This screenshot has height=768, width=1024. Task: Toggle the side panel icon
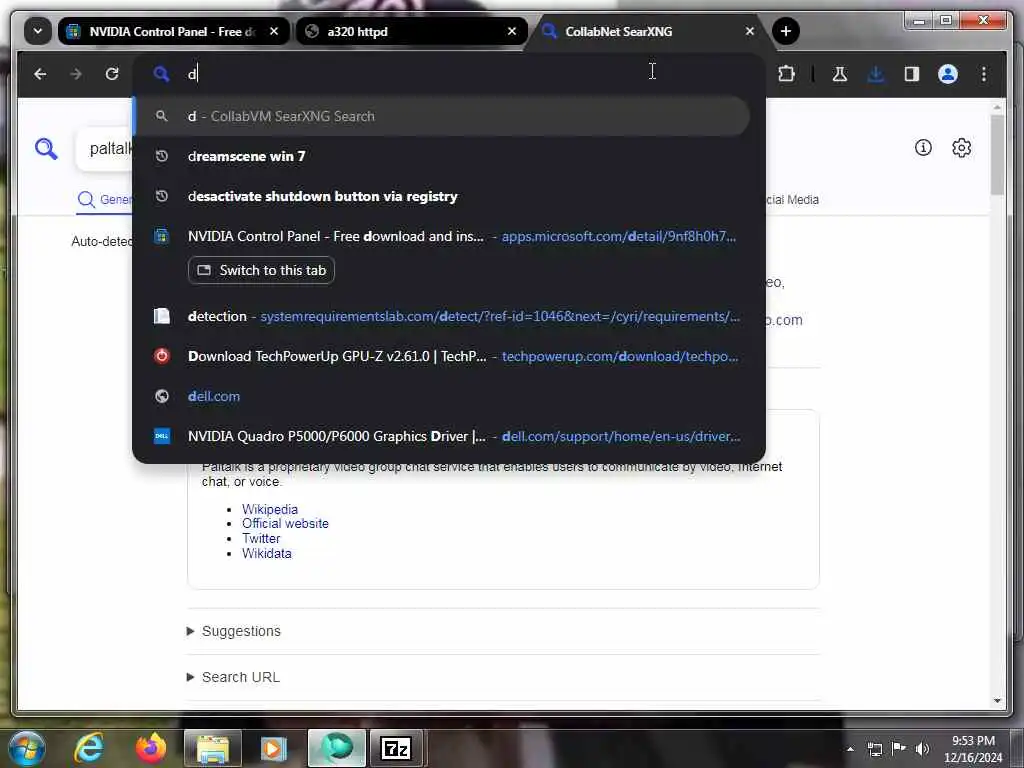pos(912,74)
